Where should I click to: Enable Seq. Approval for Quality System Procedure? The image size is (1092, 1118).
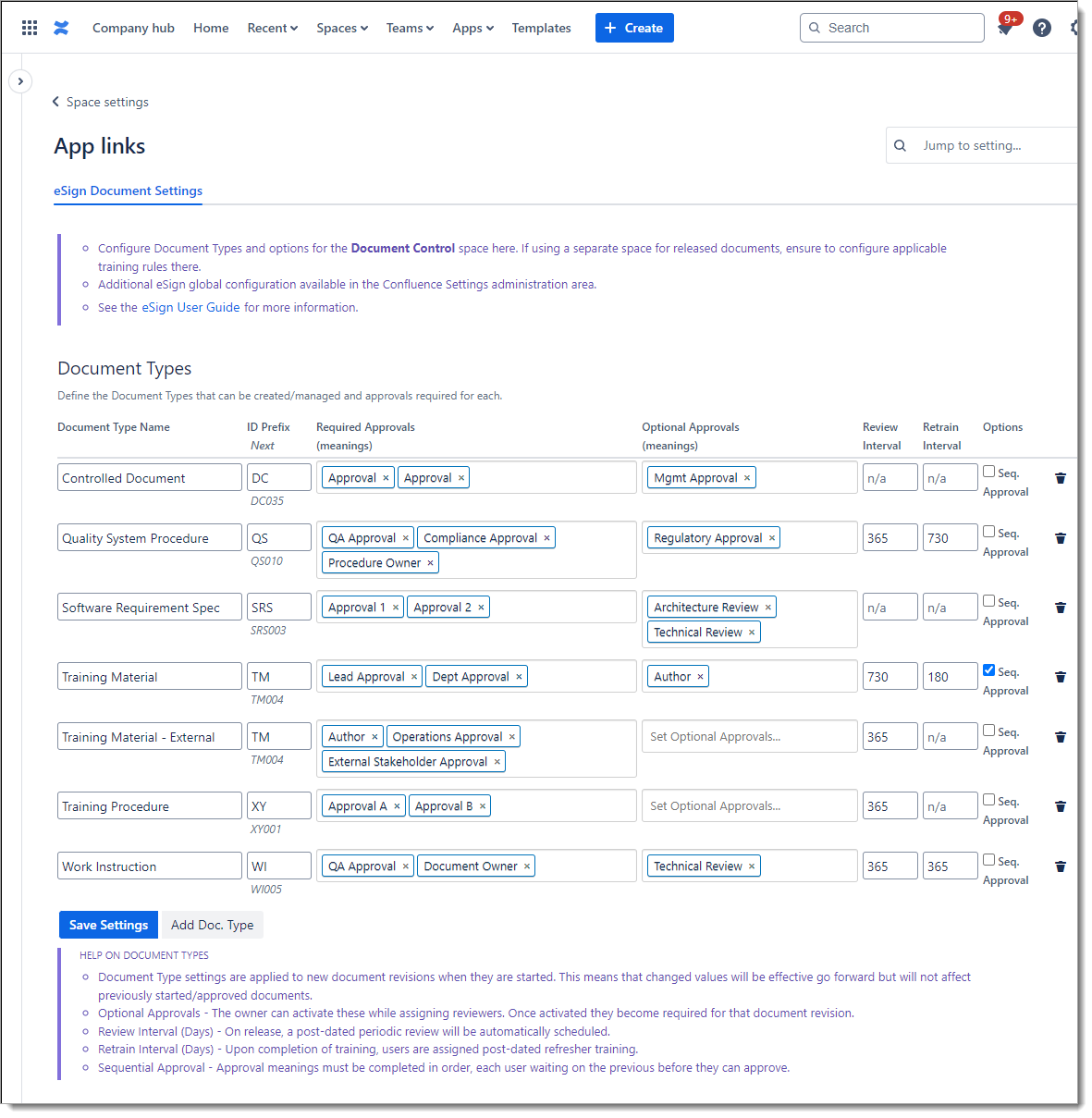[989, 532]
